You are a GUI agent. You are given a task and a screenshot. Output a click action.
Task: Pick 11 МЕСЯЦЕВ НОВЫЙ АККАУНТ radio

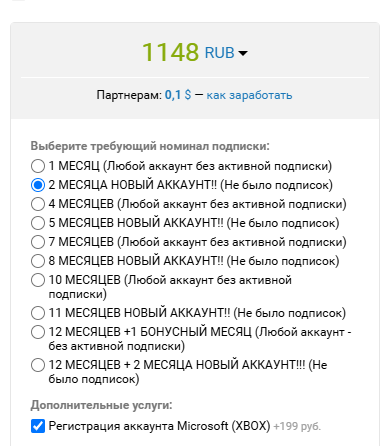pyautogui.click(x=38, y=313)
